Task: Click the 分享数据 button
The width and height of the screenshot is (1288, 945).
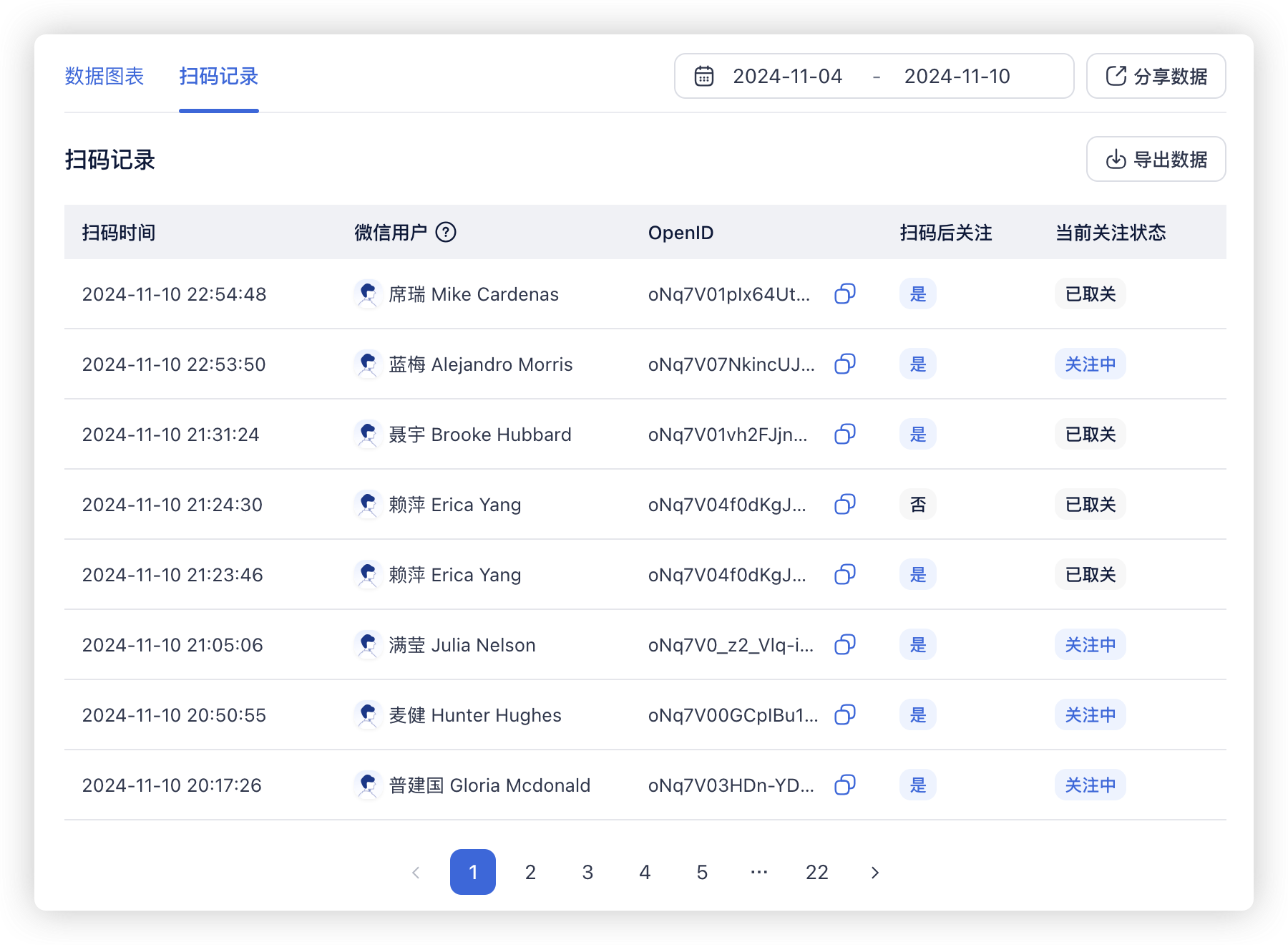Action: pyautogui.click(x=1156, y=76)
